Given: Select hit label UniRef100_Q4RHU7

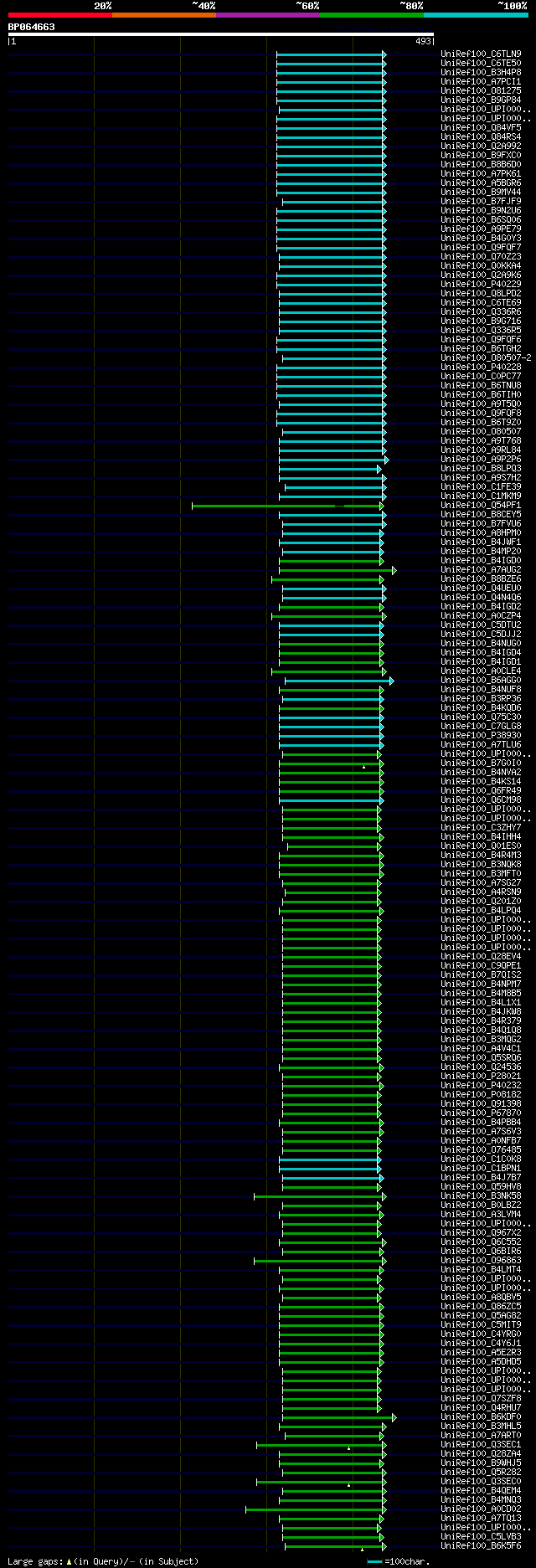Looking at the screenshot, I should point(481,1408).
